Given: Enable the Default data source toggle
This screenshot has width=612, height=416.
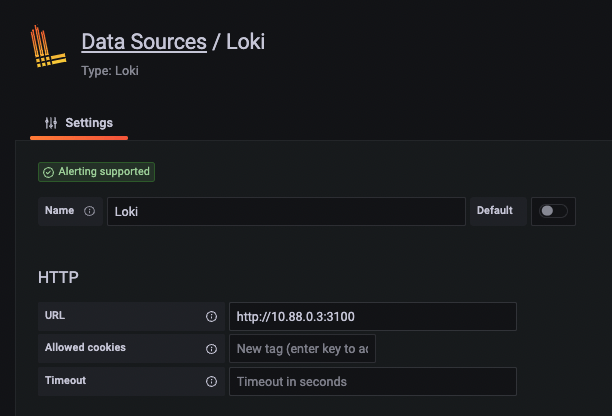Looking at the screenshot, I should pos(553,211).
